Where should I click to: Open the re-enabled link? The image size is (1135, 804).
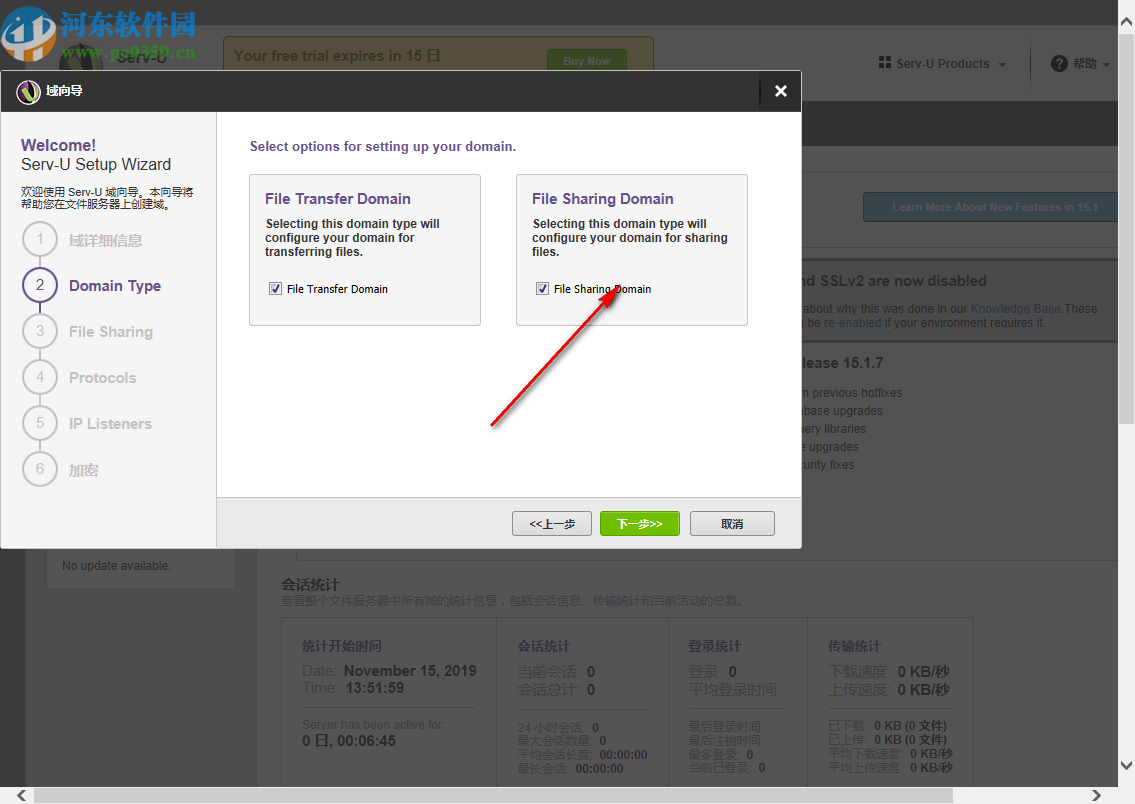coord(853,323)
